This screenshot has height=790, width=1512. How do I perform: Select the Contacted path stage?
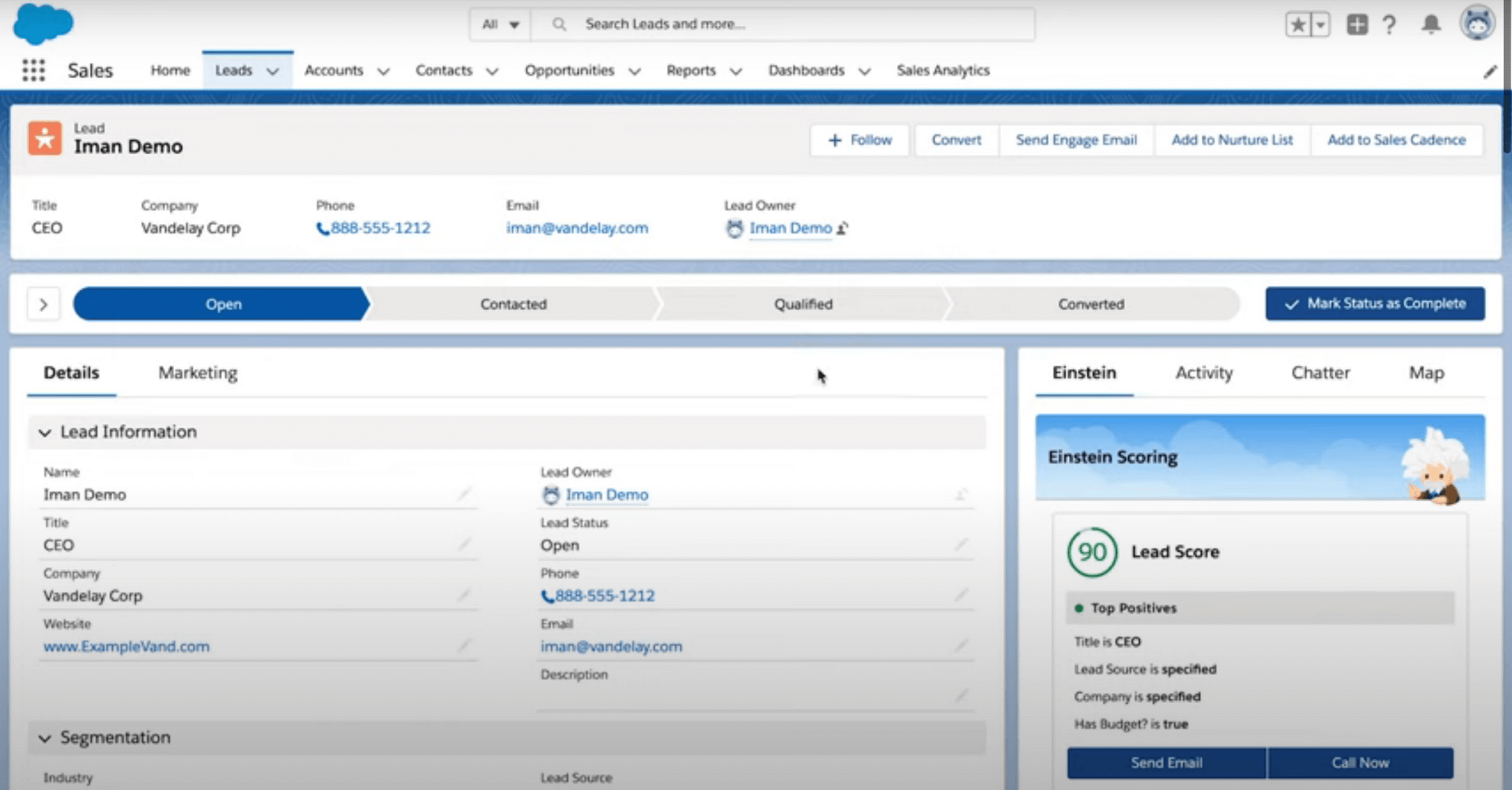tap(513, 304)
